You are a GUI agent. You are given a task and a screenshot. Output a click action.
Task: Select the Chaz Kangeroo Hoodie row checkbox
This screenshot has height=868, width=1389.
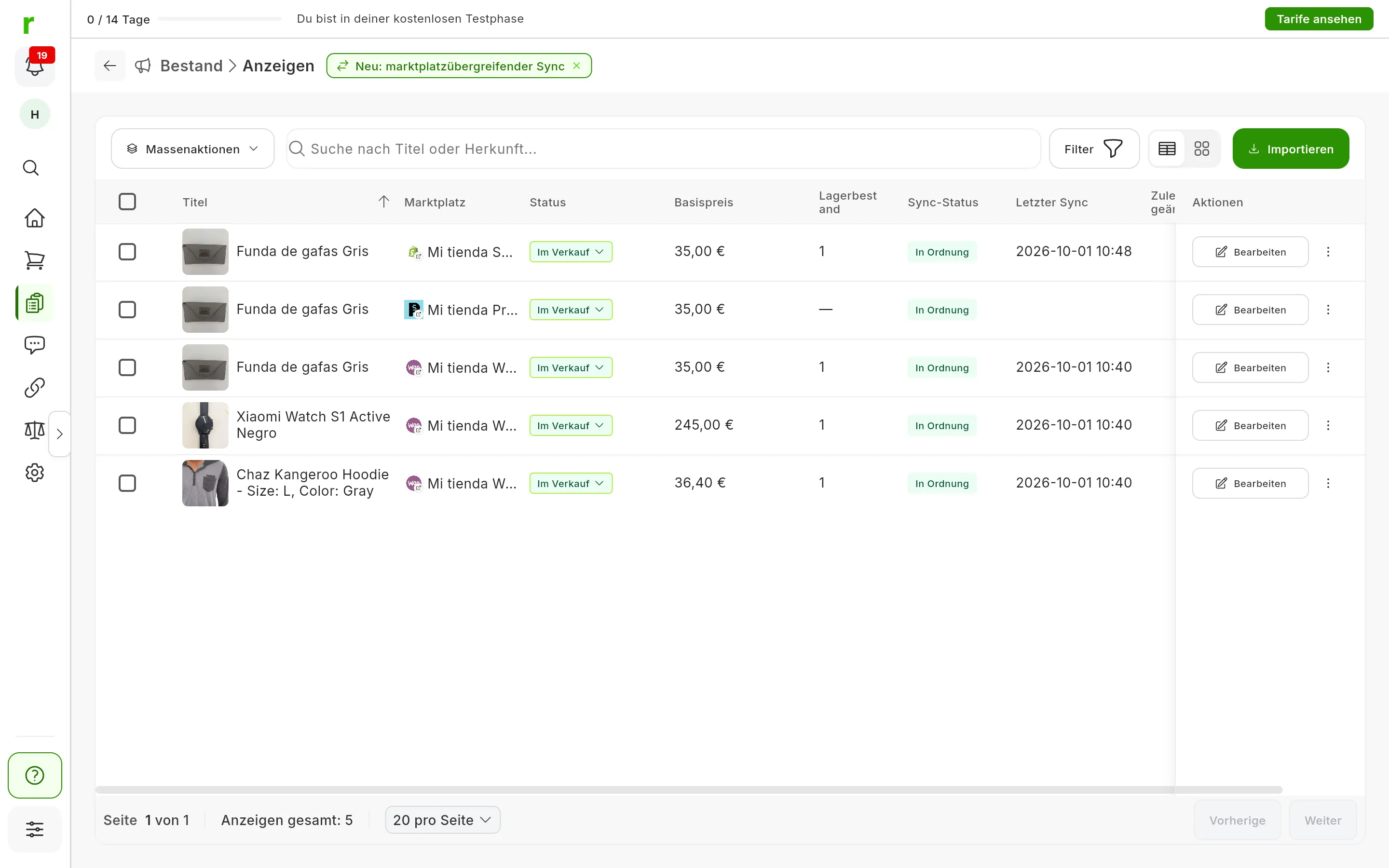[x=127, y=483]
